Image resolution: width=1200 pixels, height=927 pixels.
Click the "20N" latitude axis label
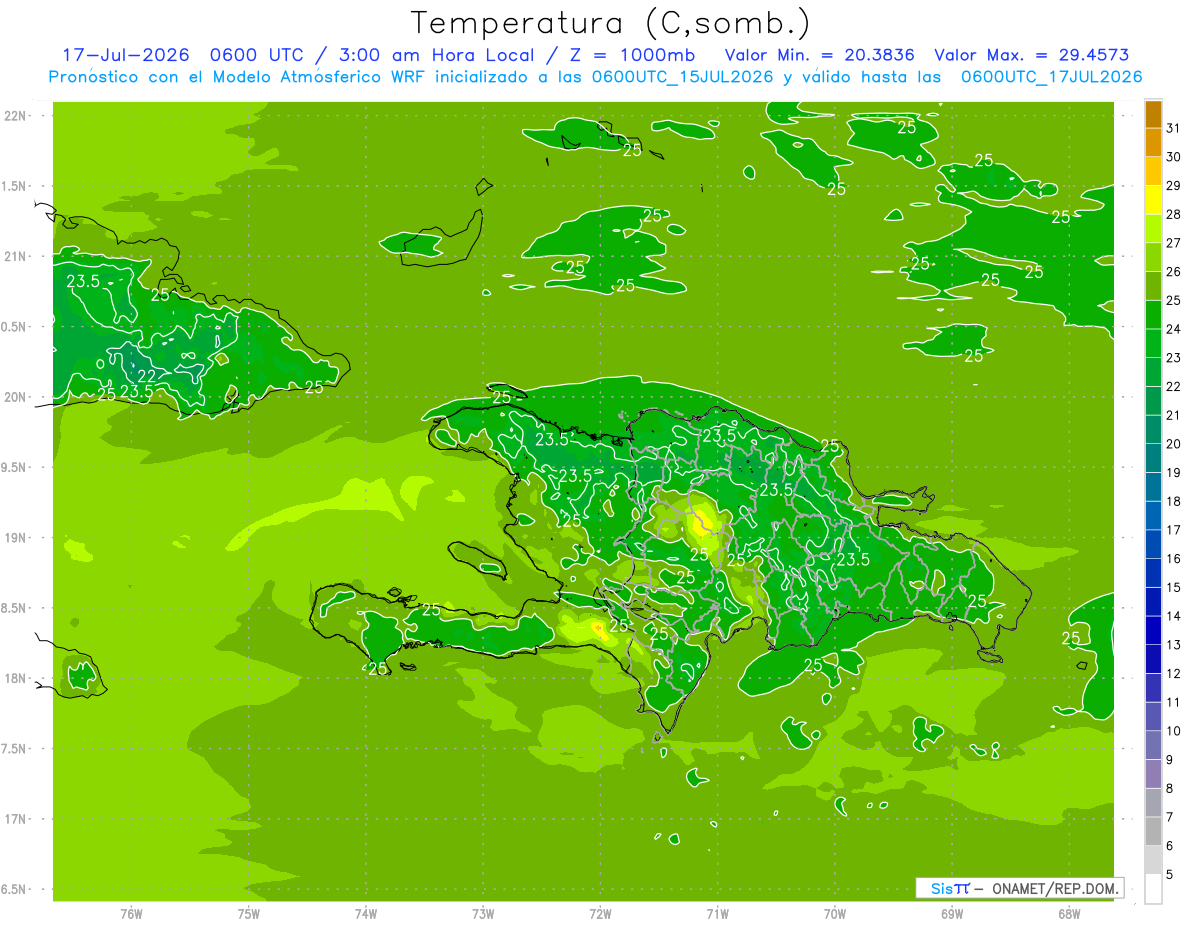coord(15,397)
